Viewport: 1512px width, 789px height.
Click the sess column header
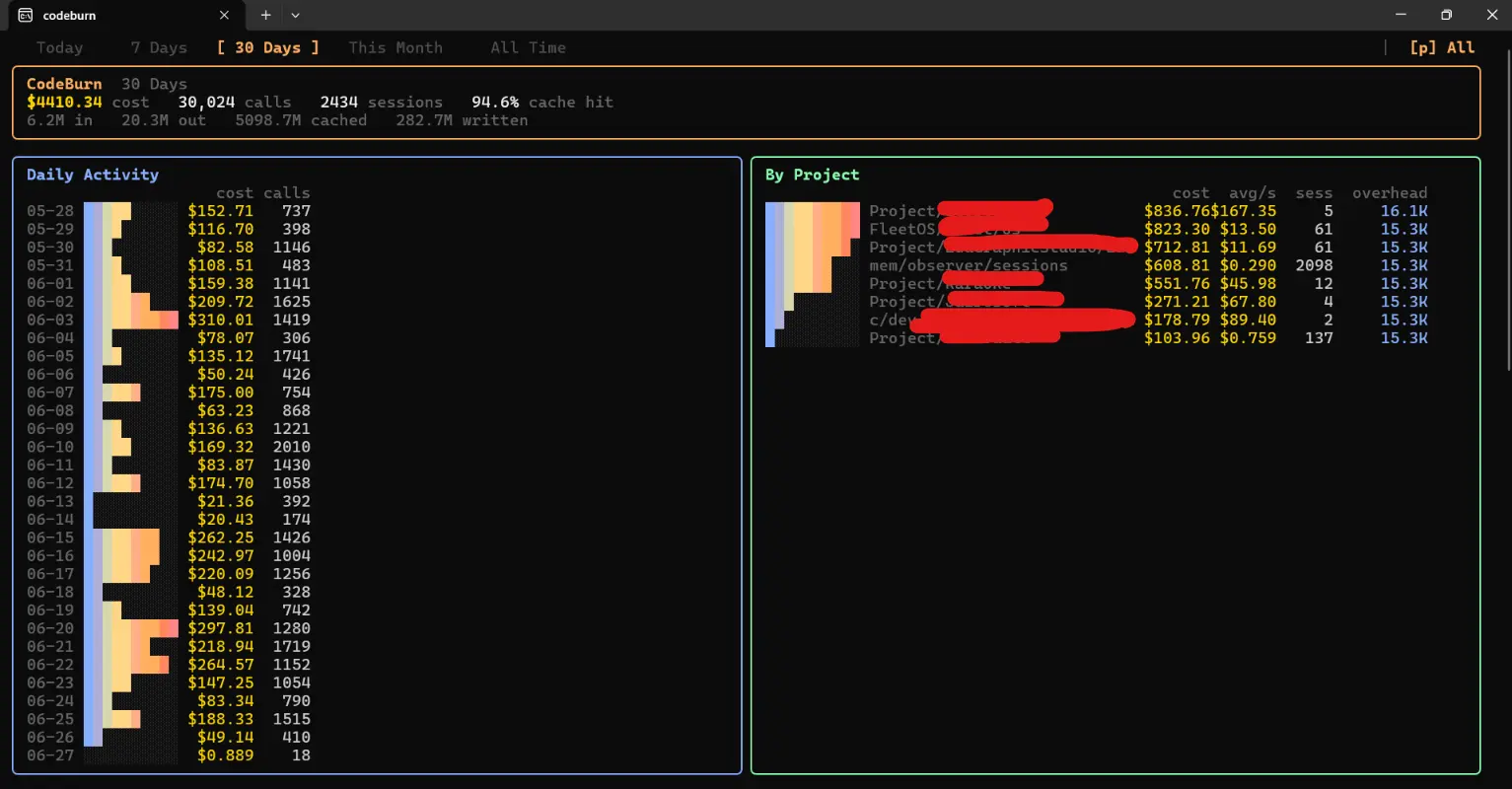pyautogui.click(x=1314, y=193)
